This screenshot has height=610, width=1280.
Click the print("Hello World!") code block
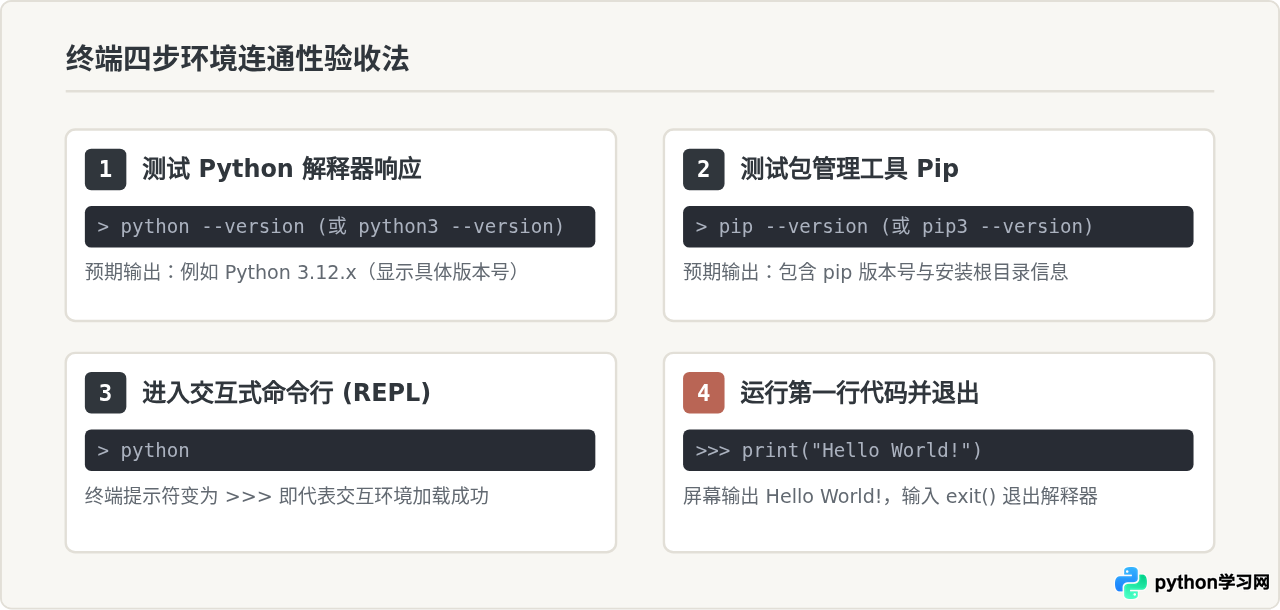pyautogui.click(x=938, y=450)
